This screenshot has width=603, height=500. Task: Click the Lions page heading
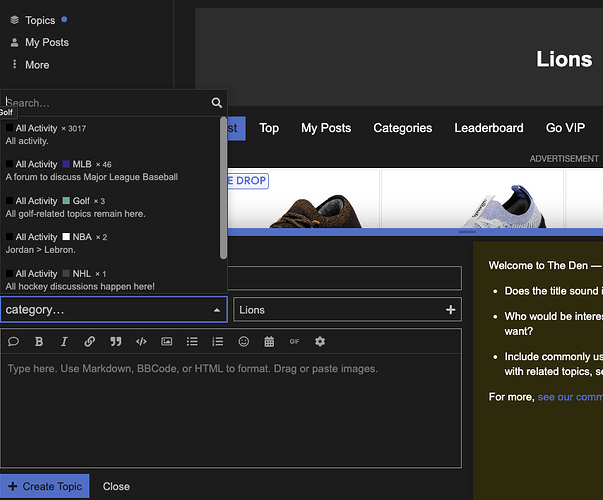coord(564,59)
